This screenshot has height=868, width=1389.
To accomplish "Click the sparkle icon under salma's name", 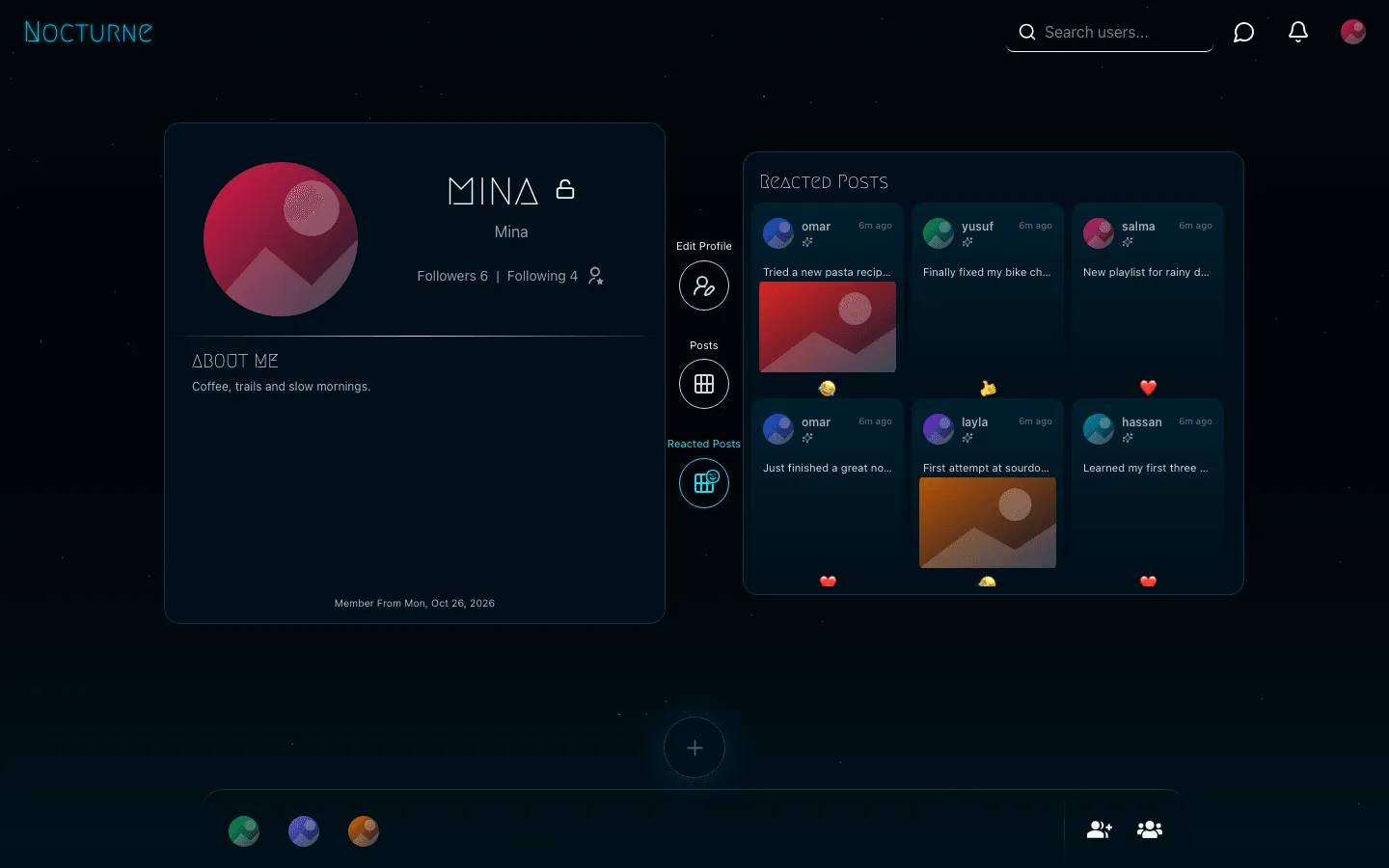I will tap(1128, 242).
